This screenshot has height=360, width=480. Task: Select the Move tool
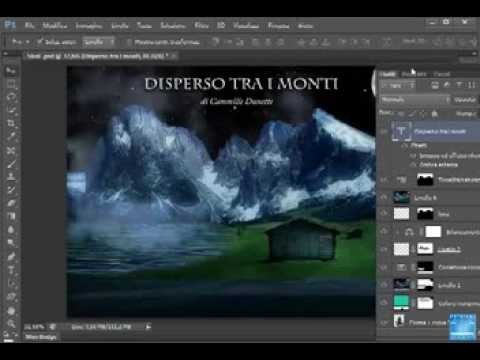pos(11,70)
